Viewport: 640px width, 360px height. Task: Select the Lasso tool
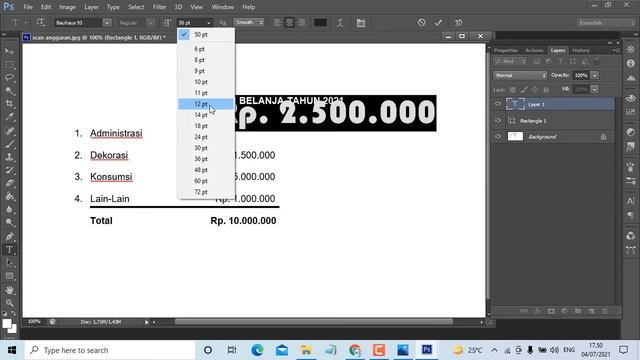point(9,78)
